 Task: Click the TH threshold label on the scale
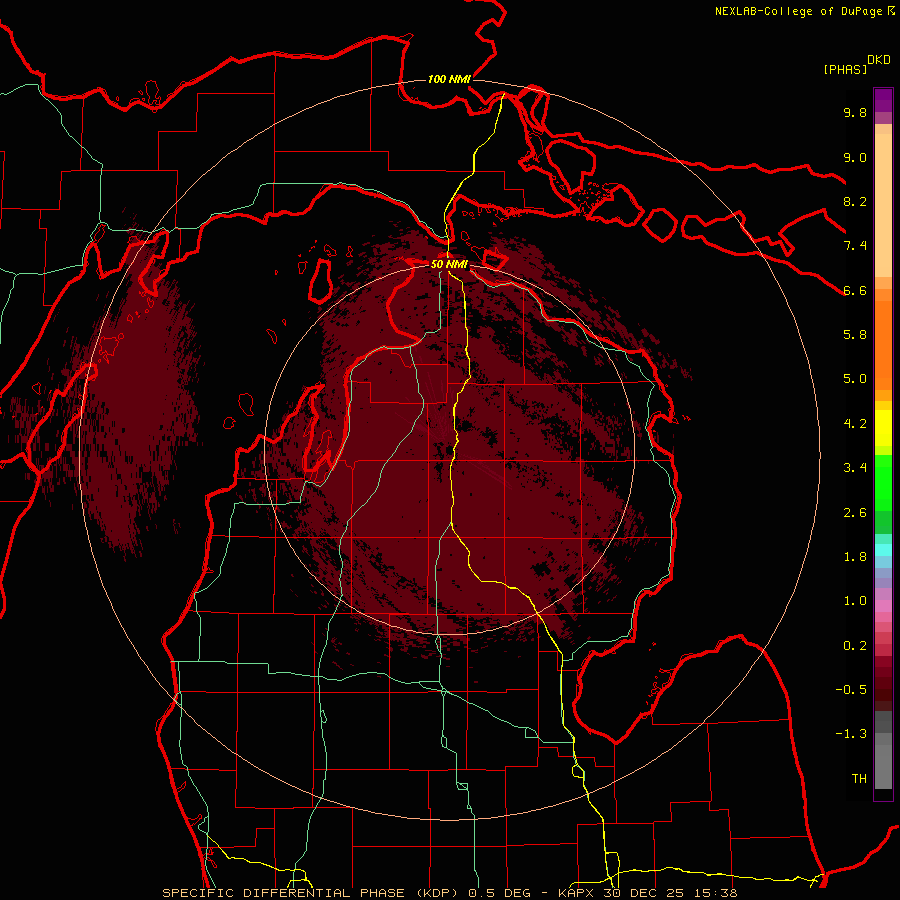click(859, 779)
